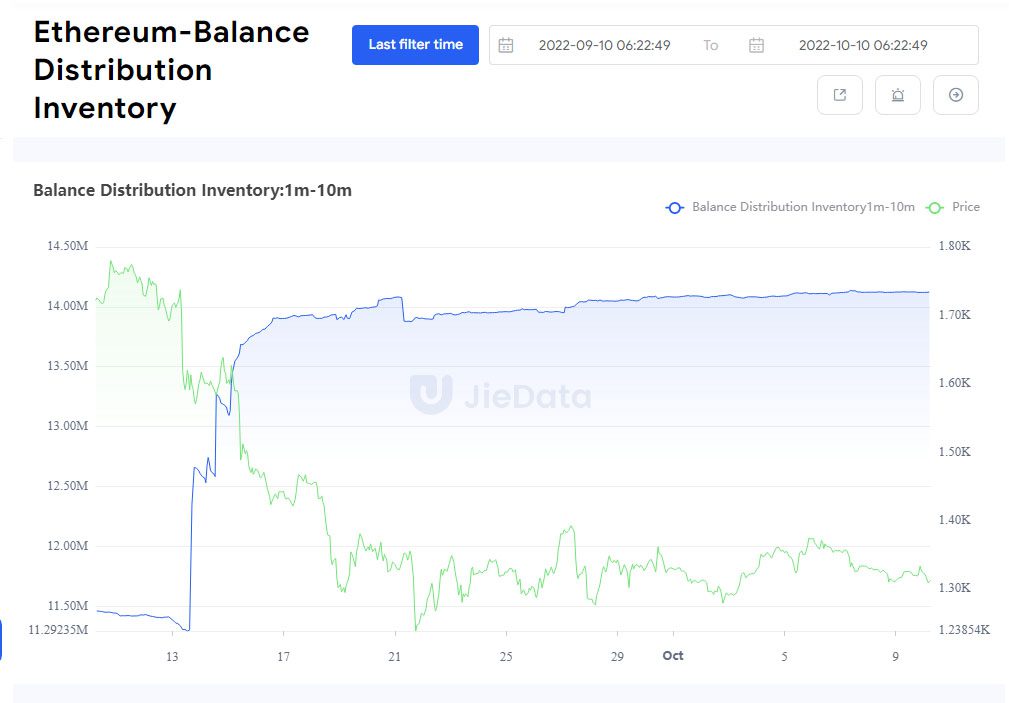Open the end date calendar icon

click(x=756, y=45)
